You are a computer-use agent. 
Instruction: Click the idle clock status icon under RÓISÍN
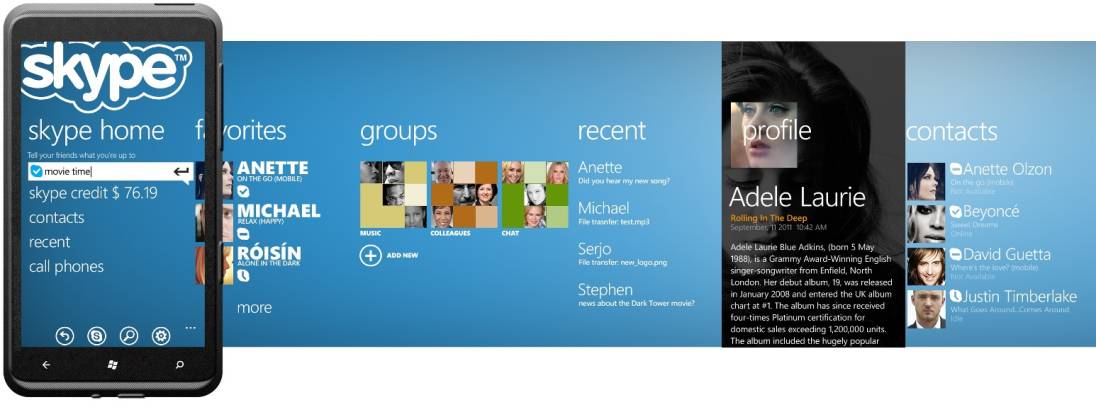[243, 276]
